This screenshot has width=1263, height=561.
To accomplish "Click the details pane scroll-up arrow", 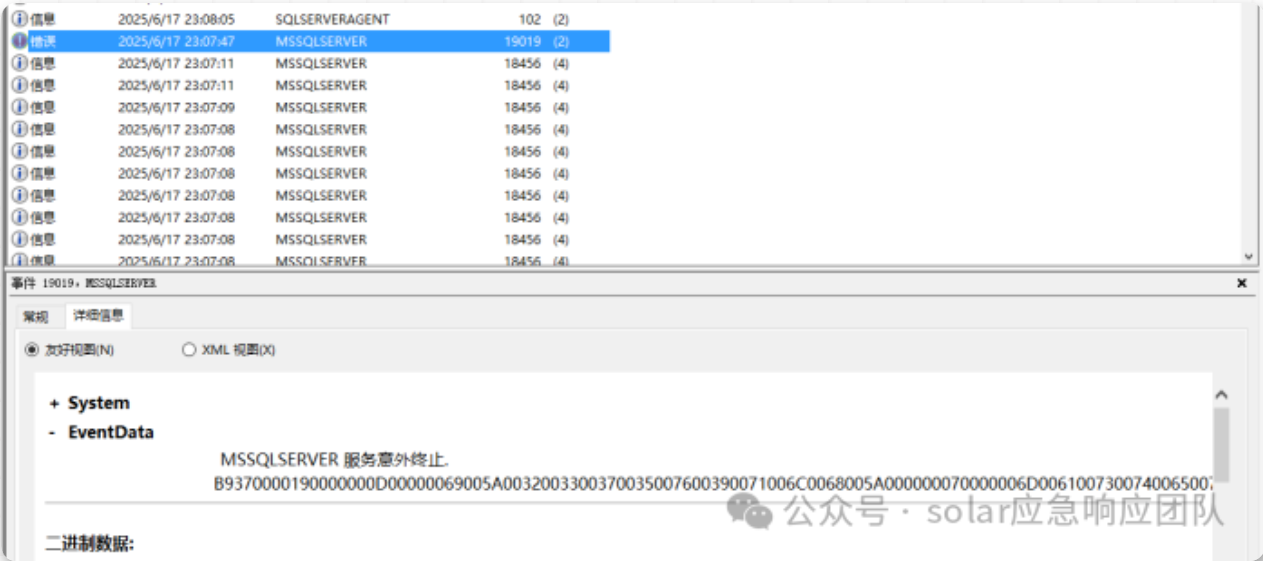I will pos(1221,395).
